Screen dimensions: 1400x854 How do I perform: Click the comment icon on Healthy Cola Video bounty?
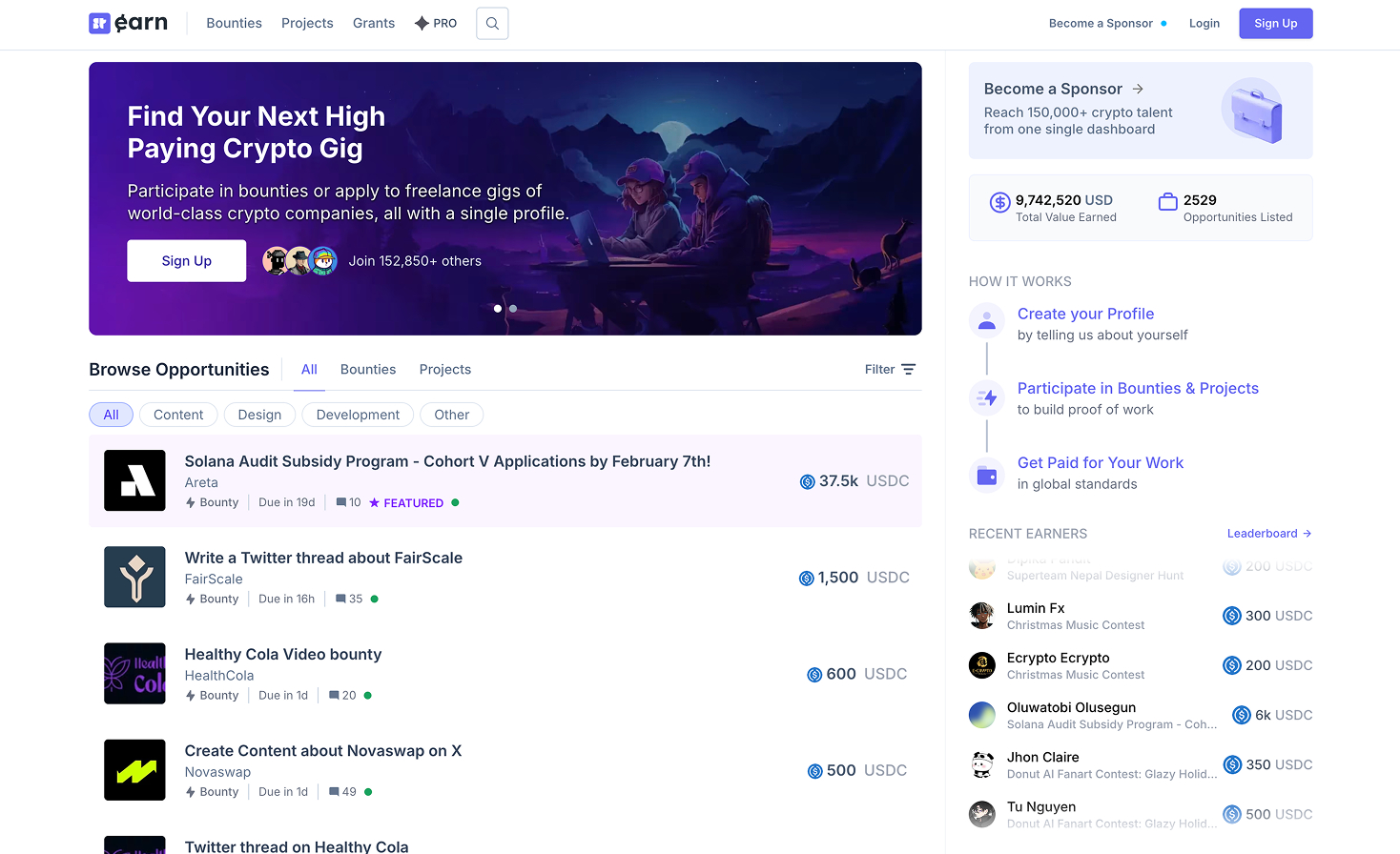pos(335,696)
